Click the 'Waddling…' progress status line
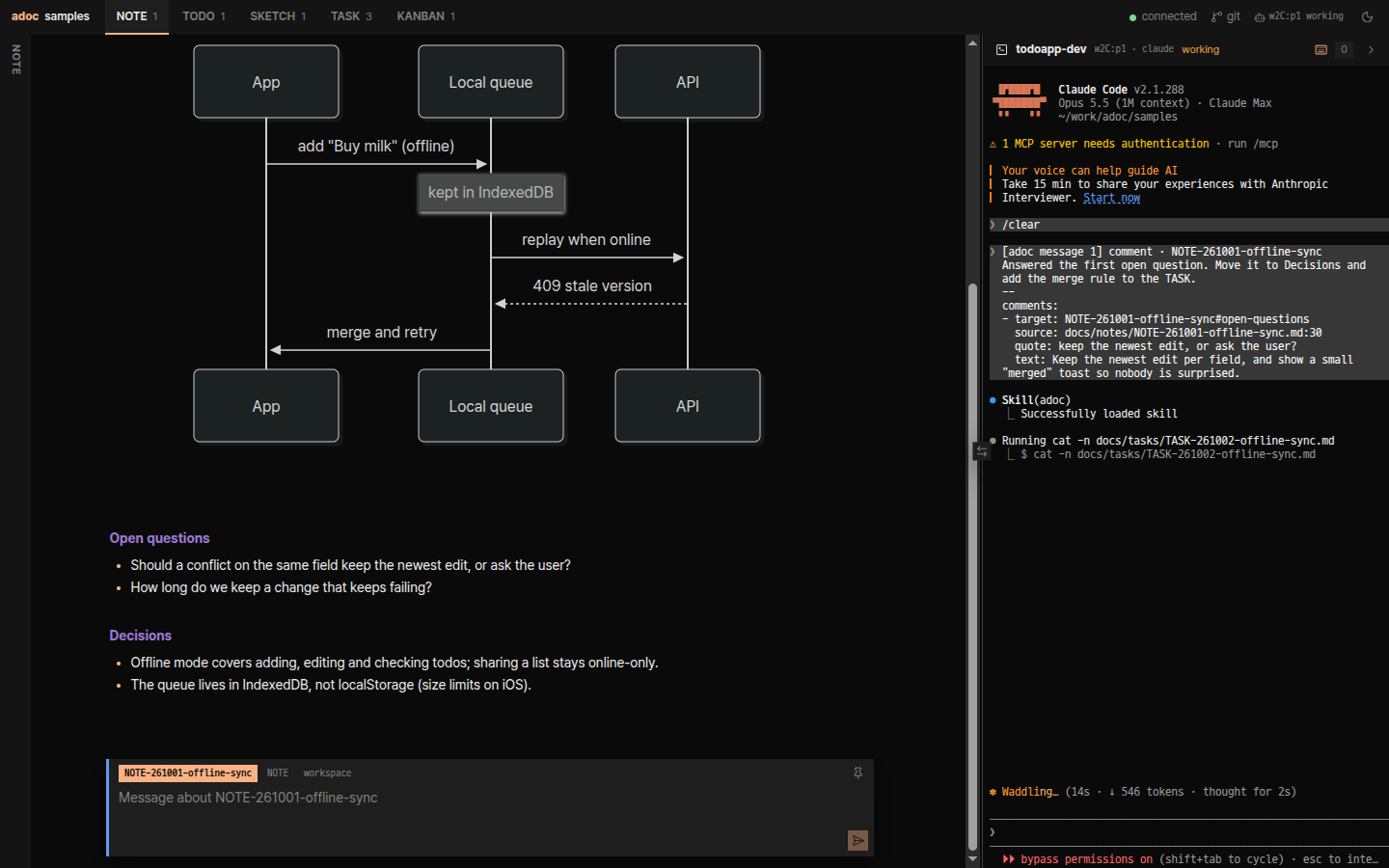This screenshot has height=868, width=1389. coord(1143,792)
